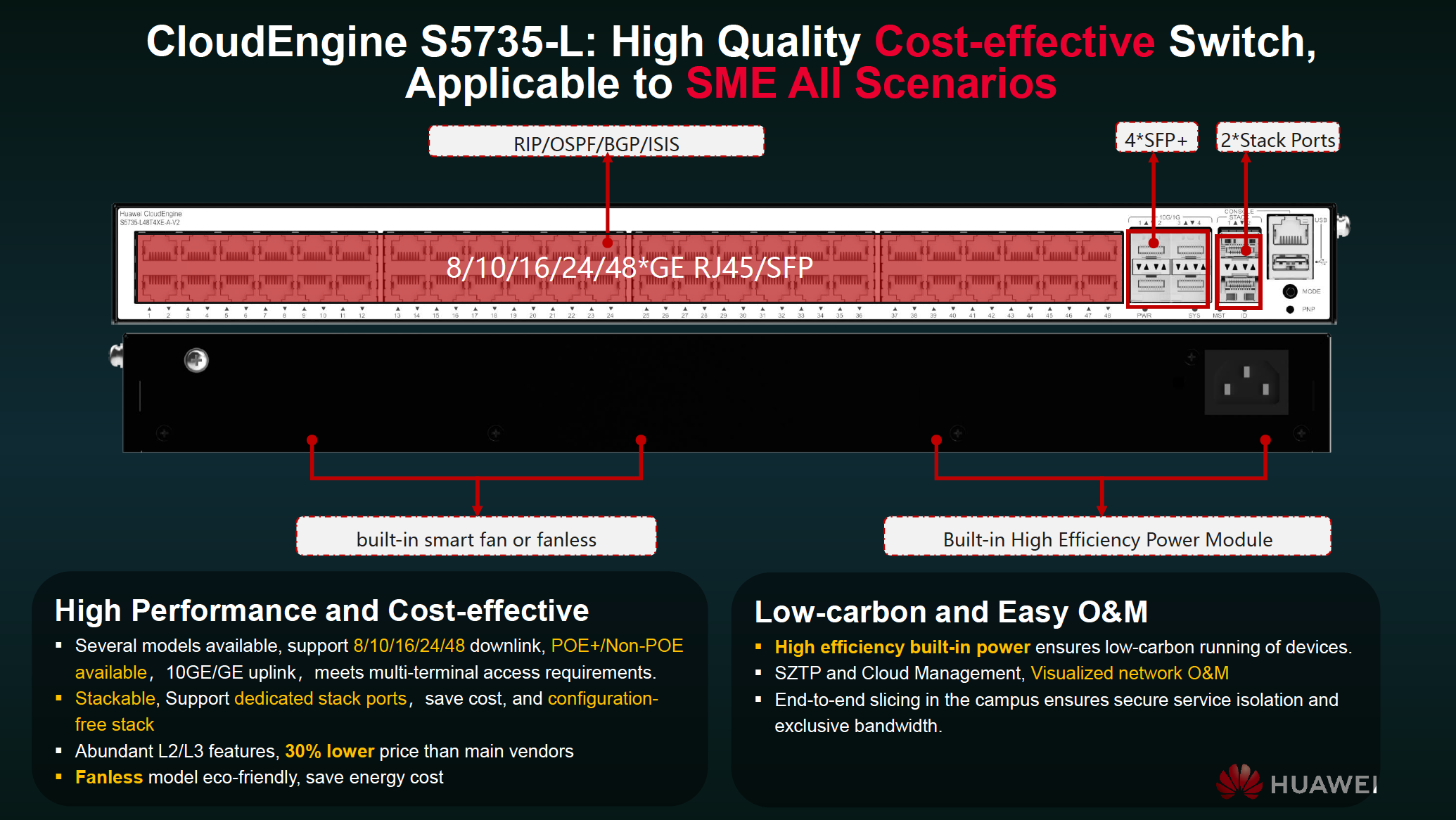Click the CloudEngine S5735-L title text
This screenshot has width=1456, height=820.
tap(371, 41)
